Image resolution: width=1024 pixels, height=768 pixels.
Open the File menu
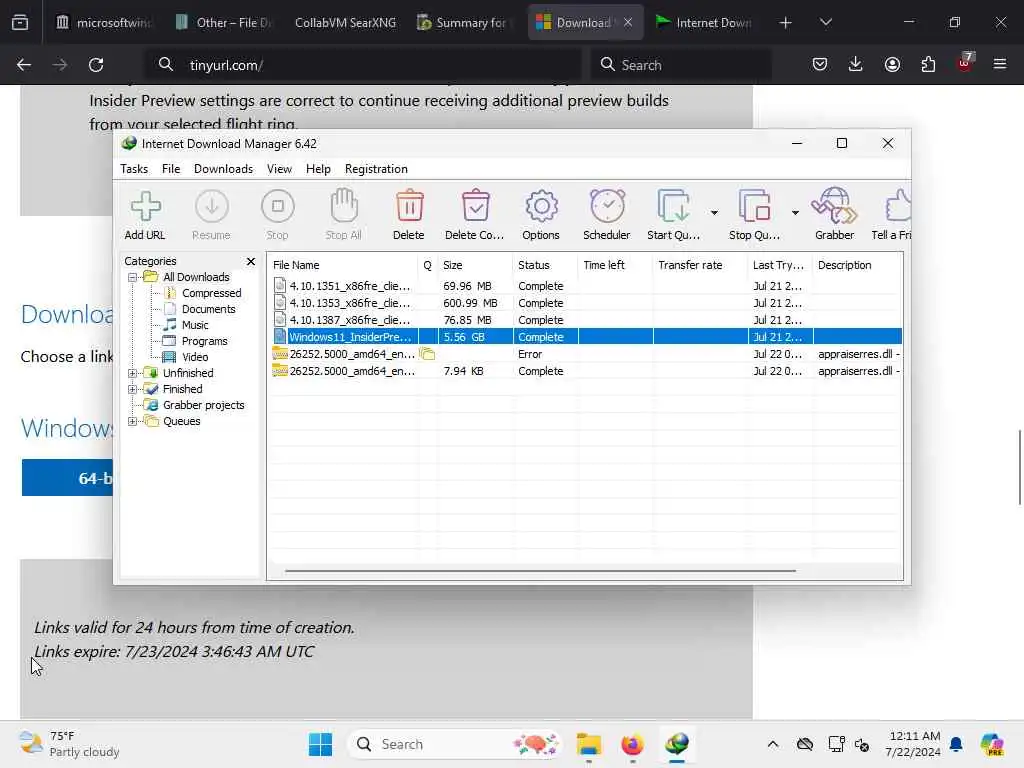[x=171, y=169]
